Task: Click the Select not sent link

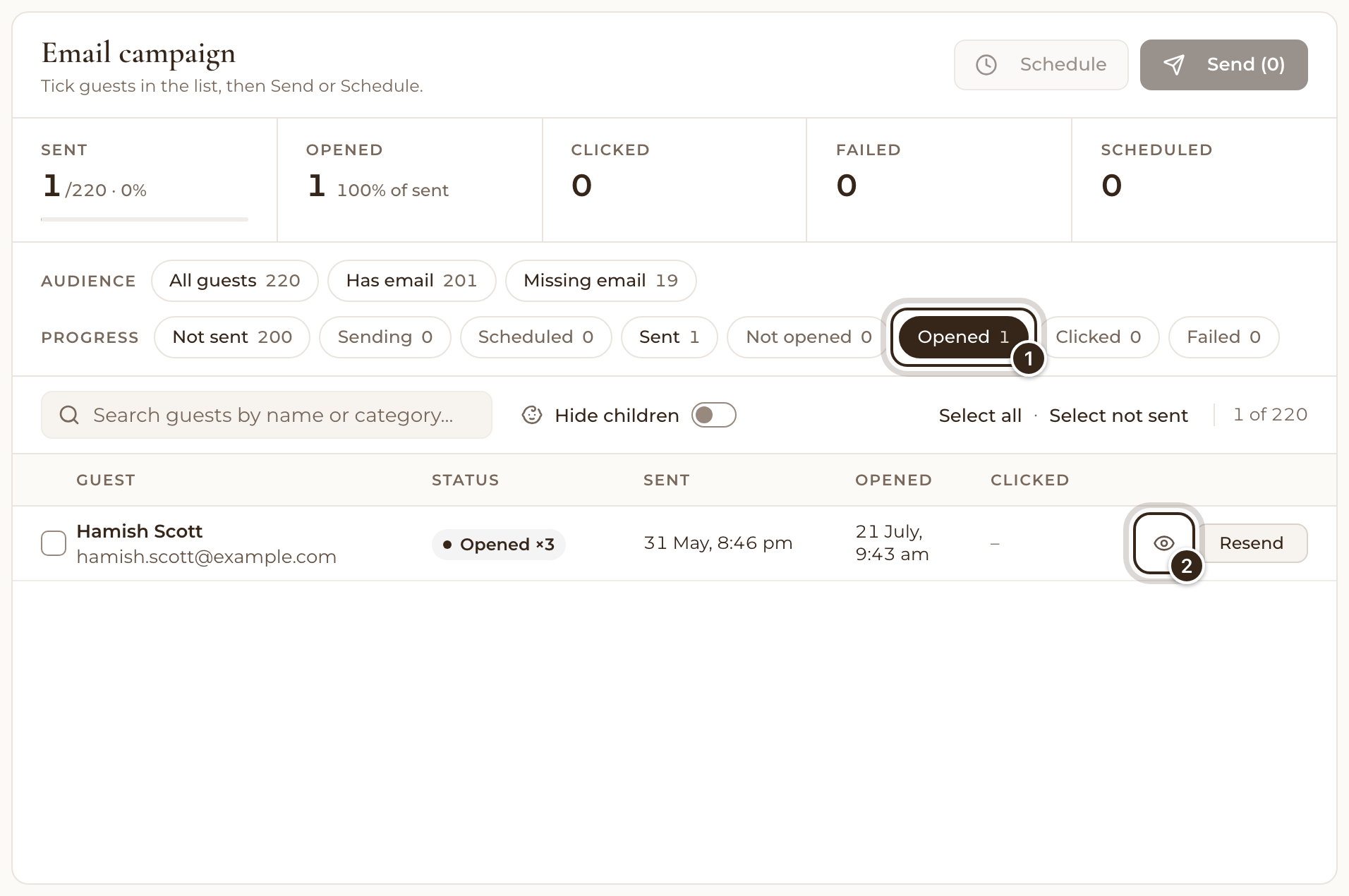Action: coord(1118,416)
